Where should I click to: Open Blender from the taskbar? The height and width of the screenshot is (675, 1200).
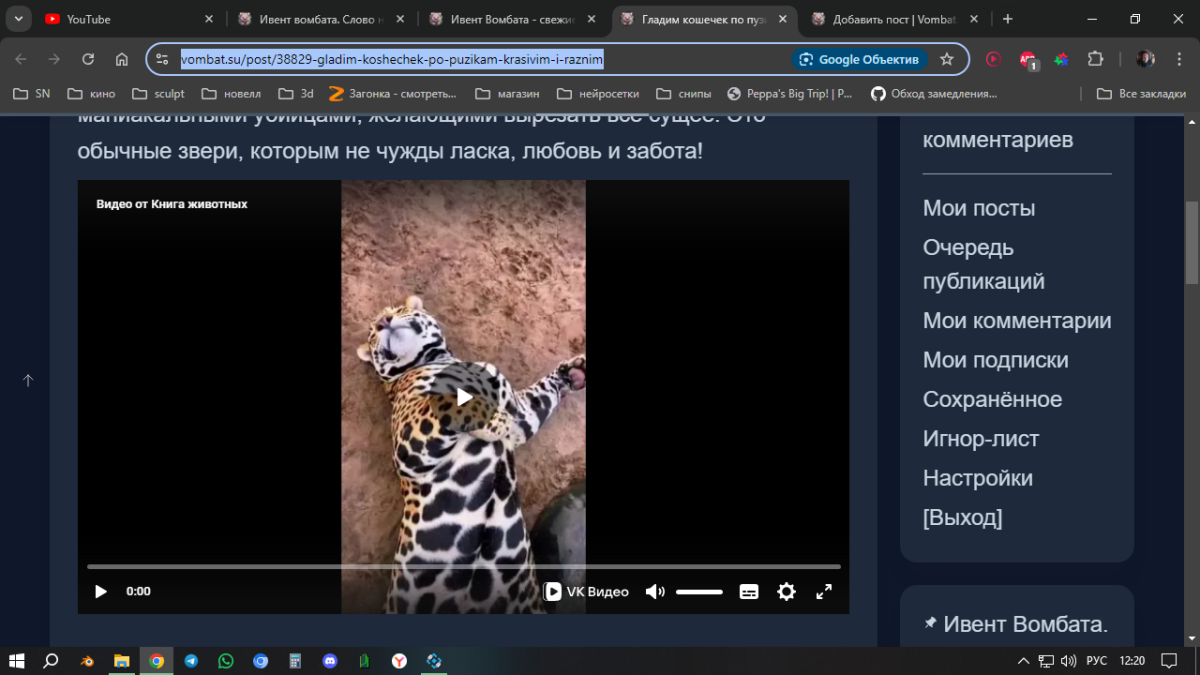click(x=88, y=661)
